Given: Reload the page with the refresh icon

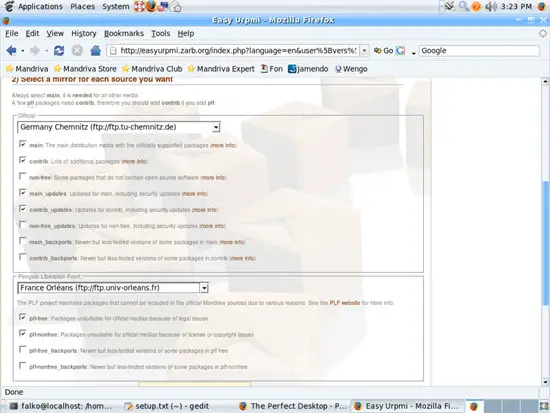Looking at the screenshot, I should [x=59, y=51].
